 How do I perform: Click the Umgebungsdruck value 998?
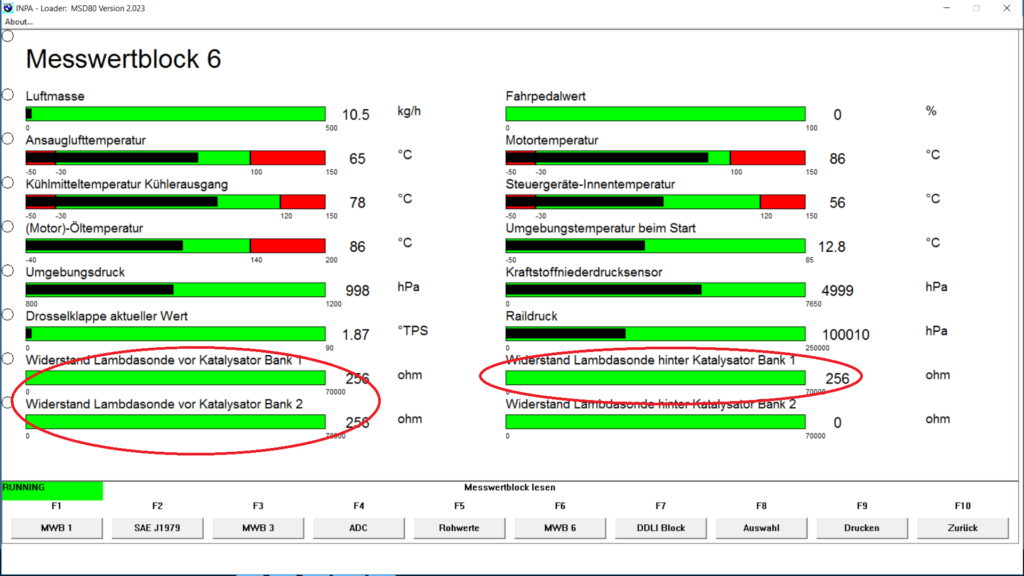pyautogui.click(x=357, y=291)
